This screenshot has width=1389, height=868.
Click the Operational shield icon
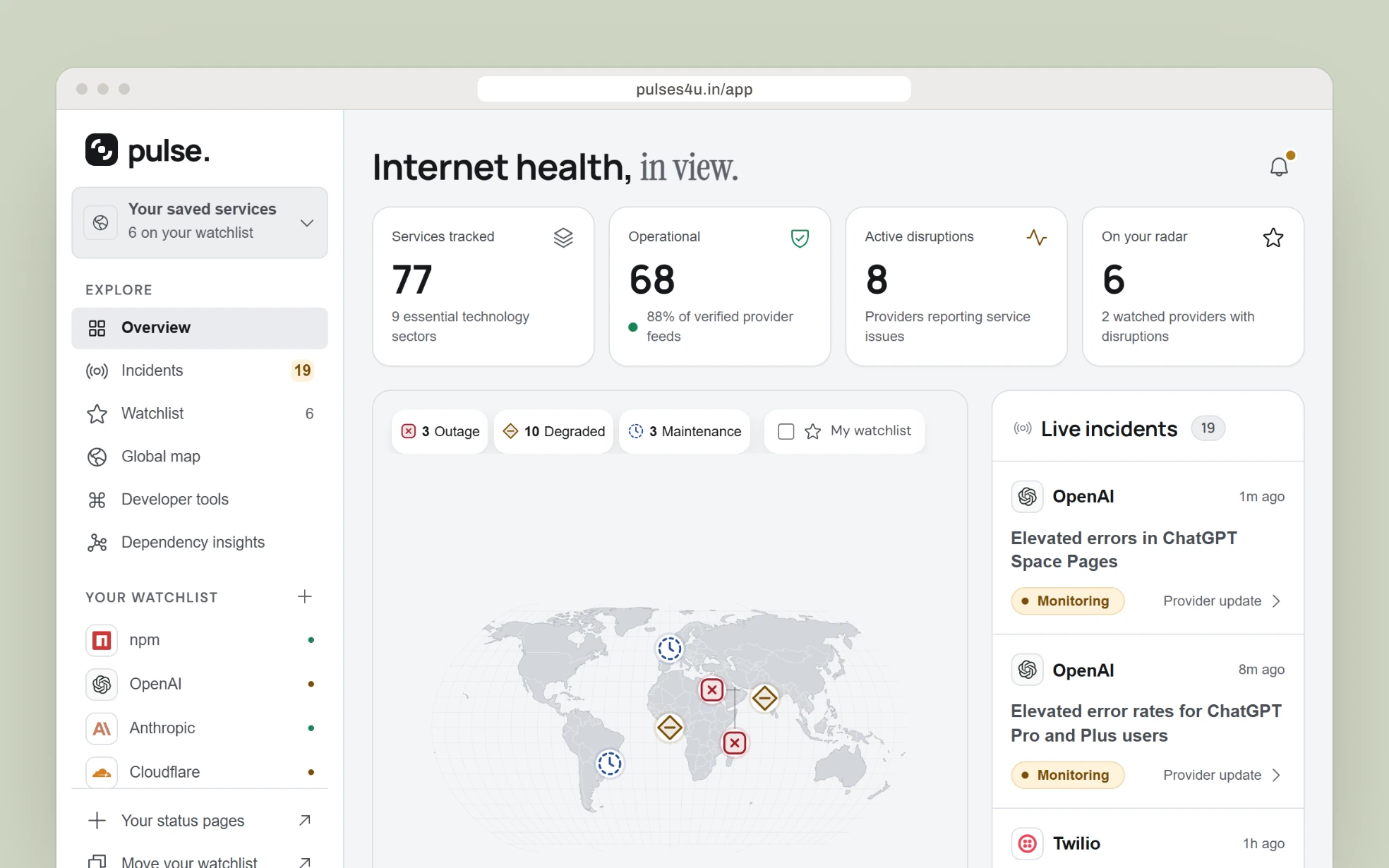pyautogui.click(x=800, y=238)
